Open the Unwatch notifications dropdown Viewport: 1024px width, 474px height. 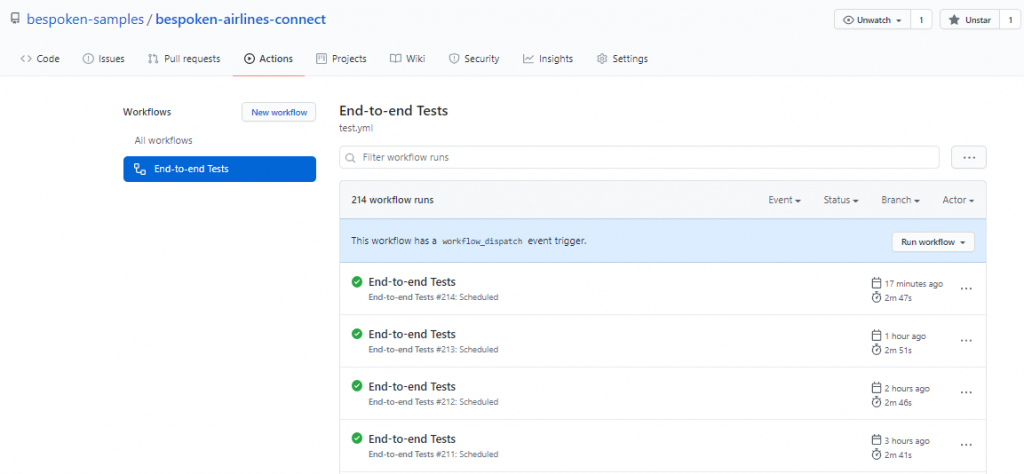click(872, 20)
